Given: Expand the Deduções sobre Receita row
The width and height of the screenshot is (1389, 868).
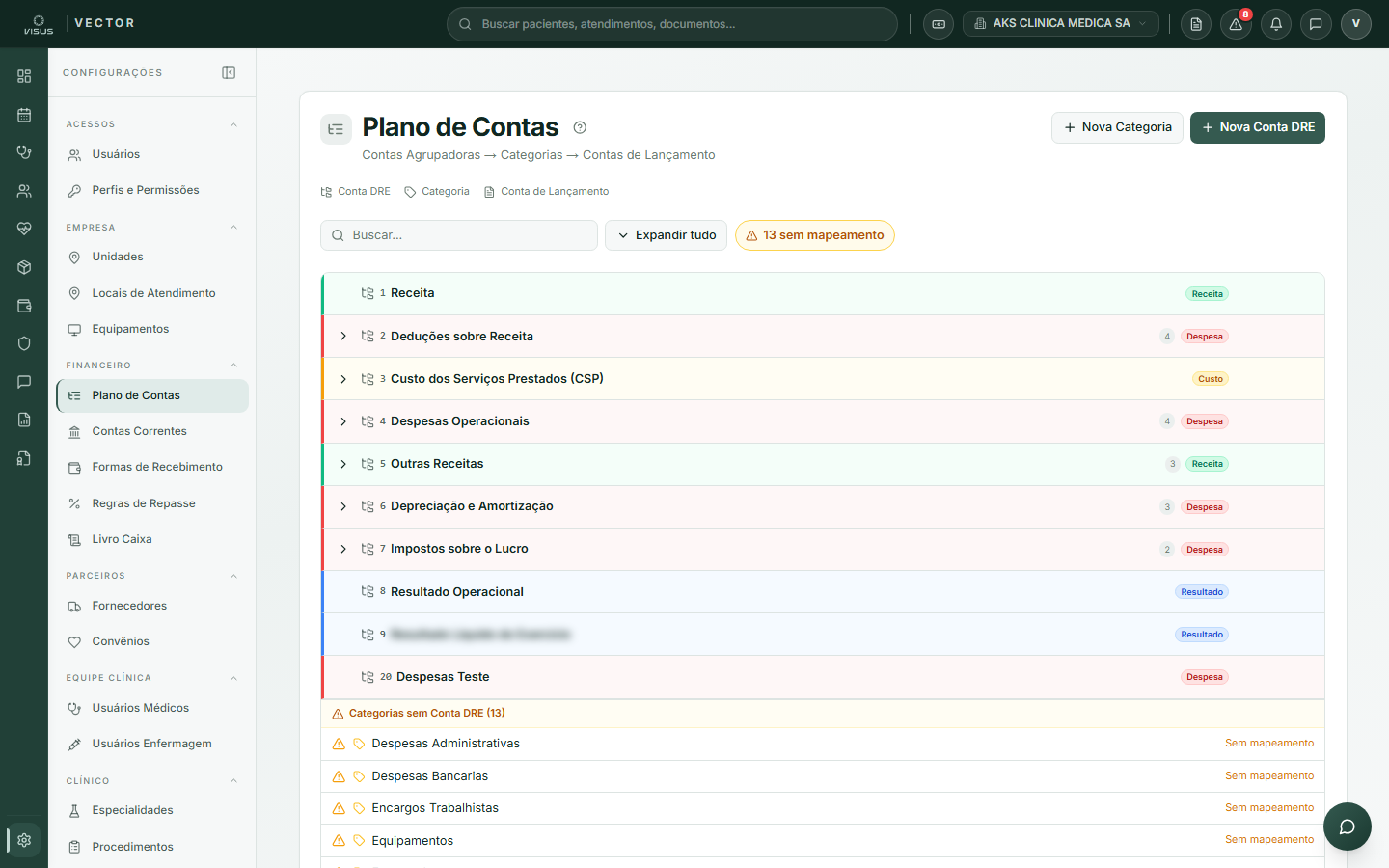Looking at the screenshot, I should pyautogui.click(x=343, y=337).
